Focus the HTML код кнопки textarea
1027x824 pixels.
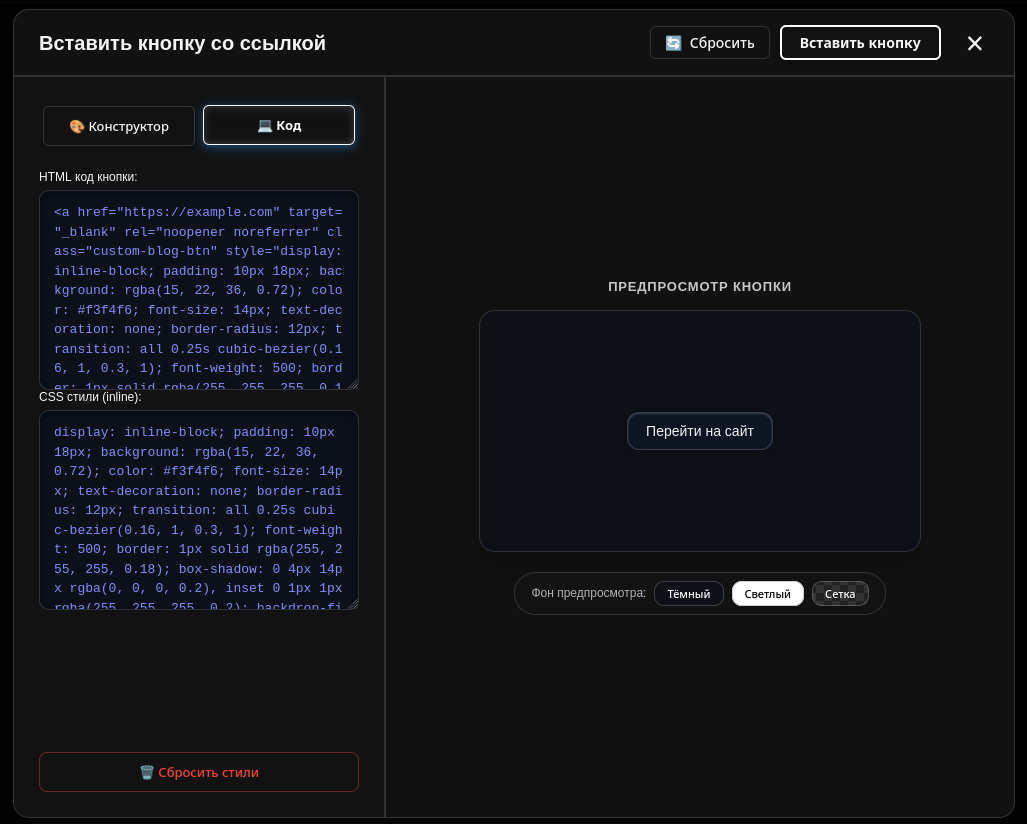click(198, 290)
